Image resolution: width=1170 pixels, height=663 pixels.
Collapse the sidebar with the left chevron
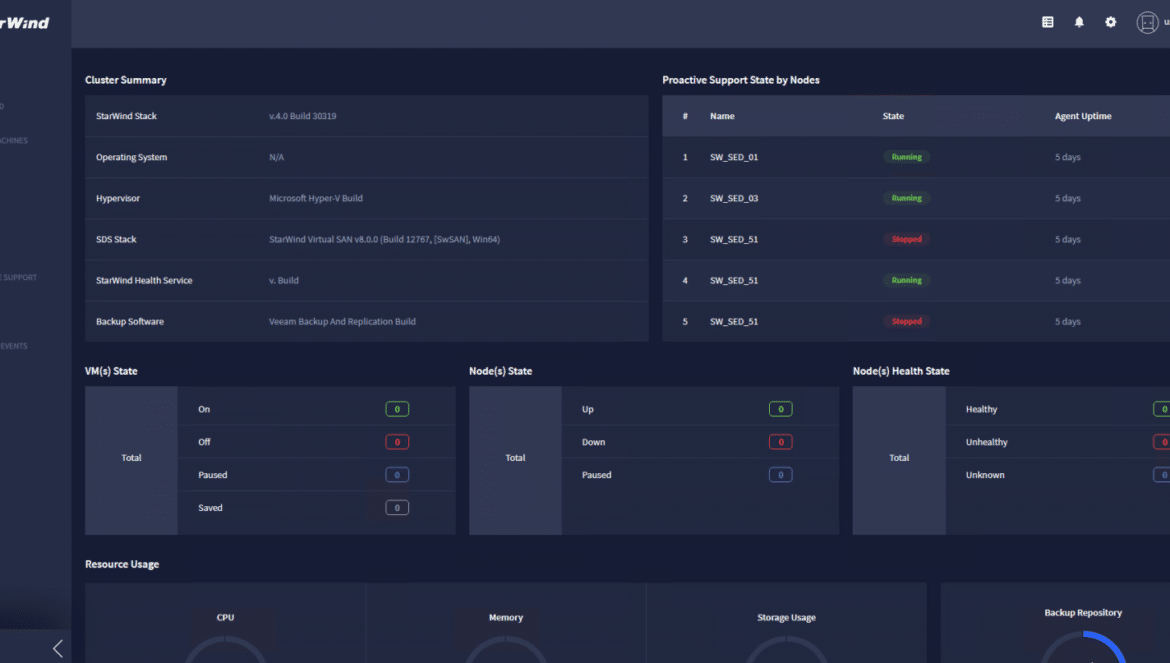(57, 648)
